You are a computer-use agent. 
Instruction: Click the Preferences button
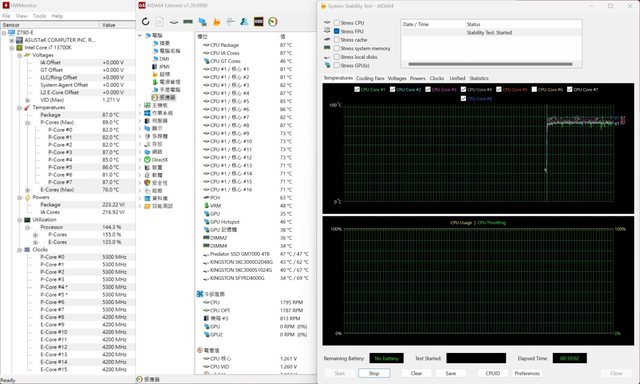pyautogui.click(x=527, y=373)
